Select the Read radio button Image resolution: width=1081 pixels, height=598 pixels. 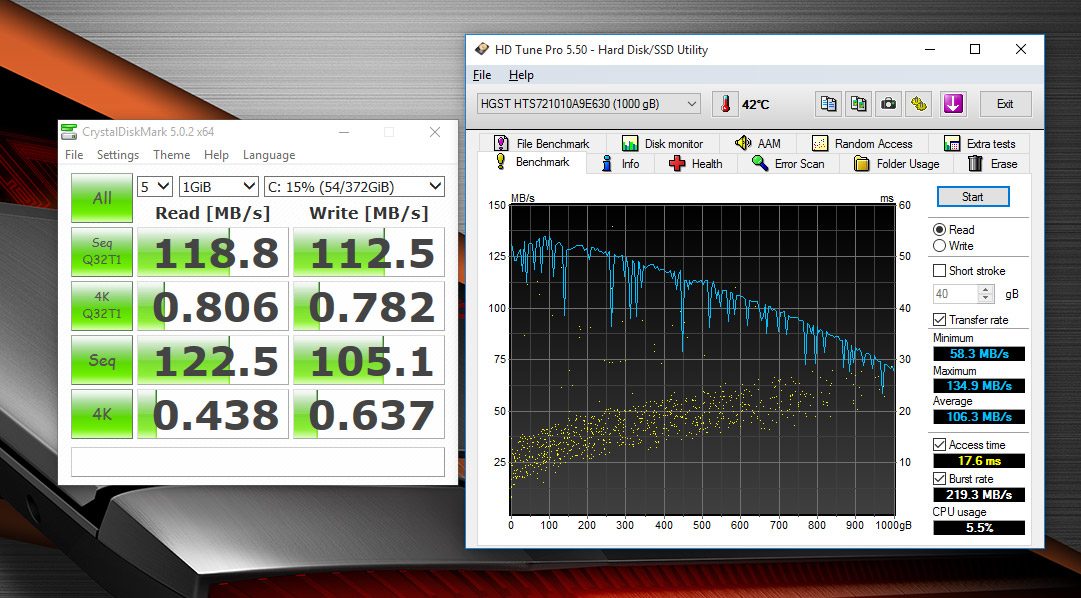pyautogui.click(x=939, y=230)
